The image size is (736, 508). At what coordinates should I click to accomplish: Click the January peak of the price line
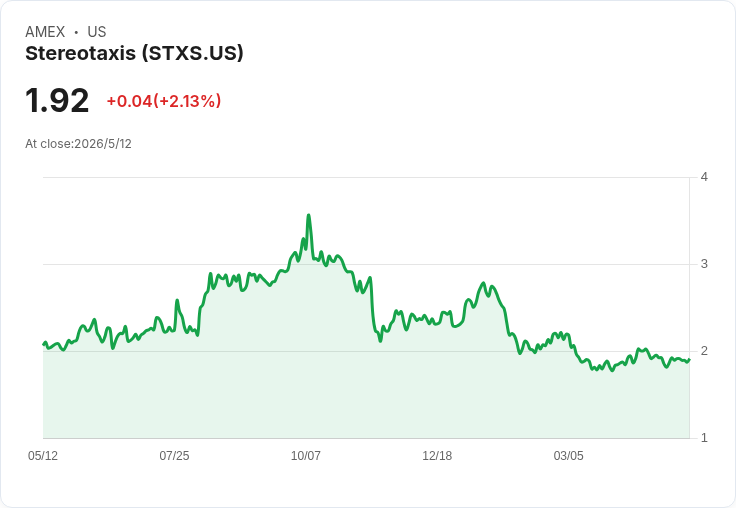(483, 283)
